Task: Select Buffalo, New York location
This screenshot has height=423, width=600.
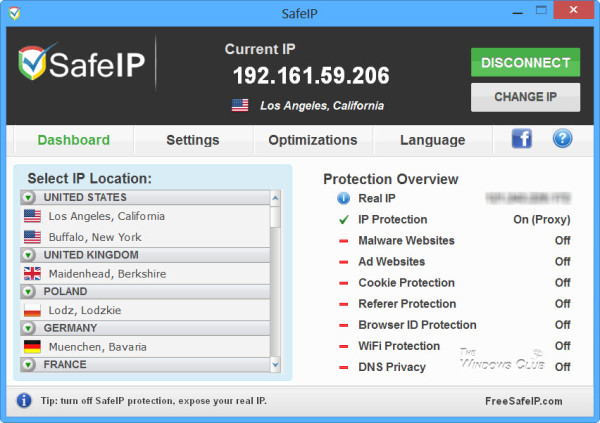Action: [x=145, y=237]
